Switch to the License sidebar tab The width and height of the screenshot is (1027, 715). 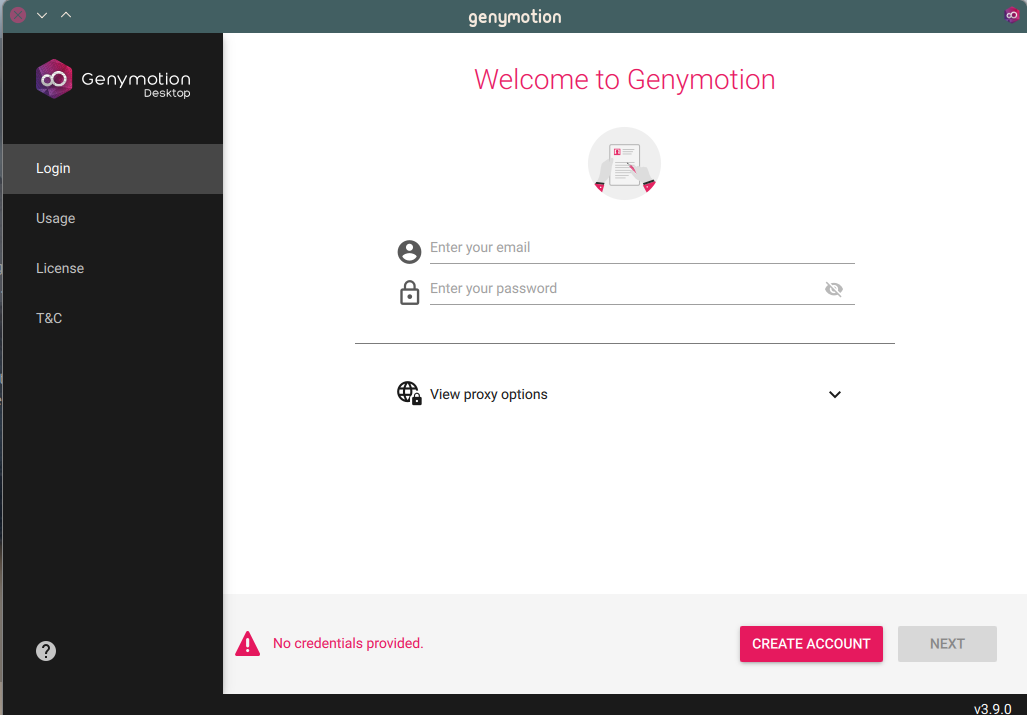113,268
